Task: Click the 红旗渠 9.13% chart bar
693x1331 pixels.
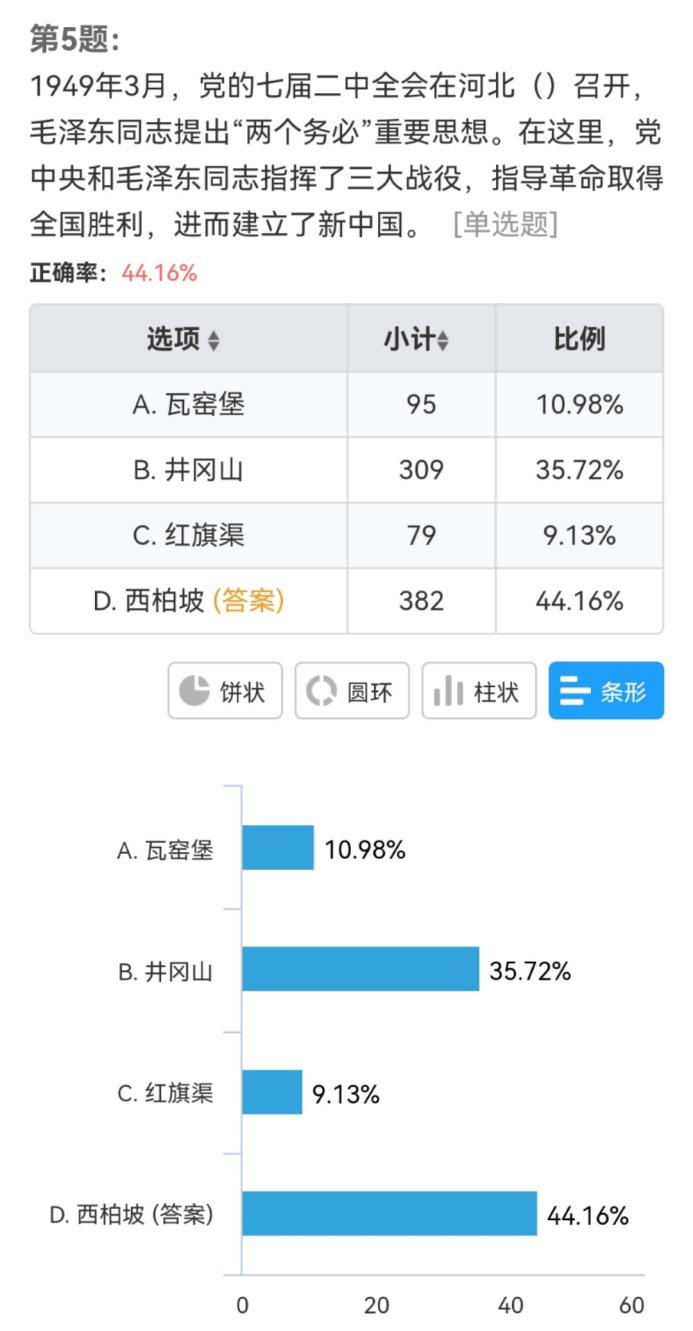Action: tap(272, 1092)
